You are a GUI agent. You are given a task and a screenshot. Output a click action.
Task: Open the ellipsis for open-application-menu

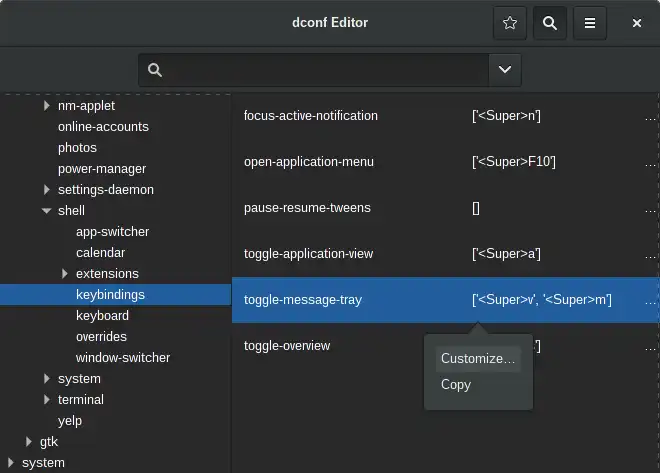tap(650, 164)
